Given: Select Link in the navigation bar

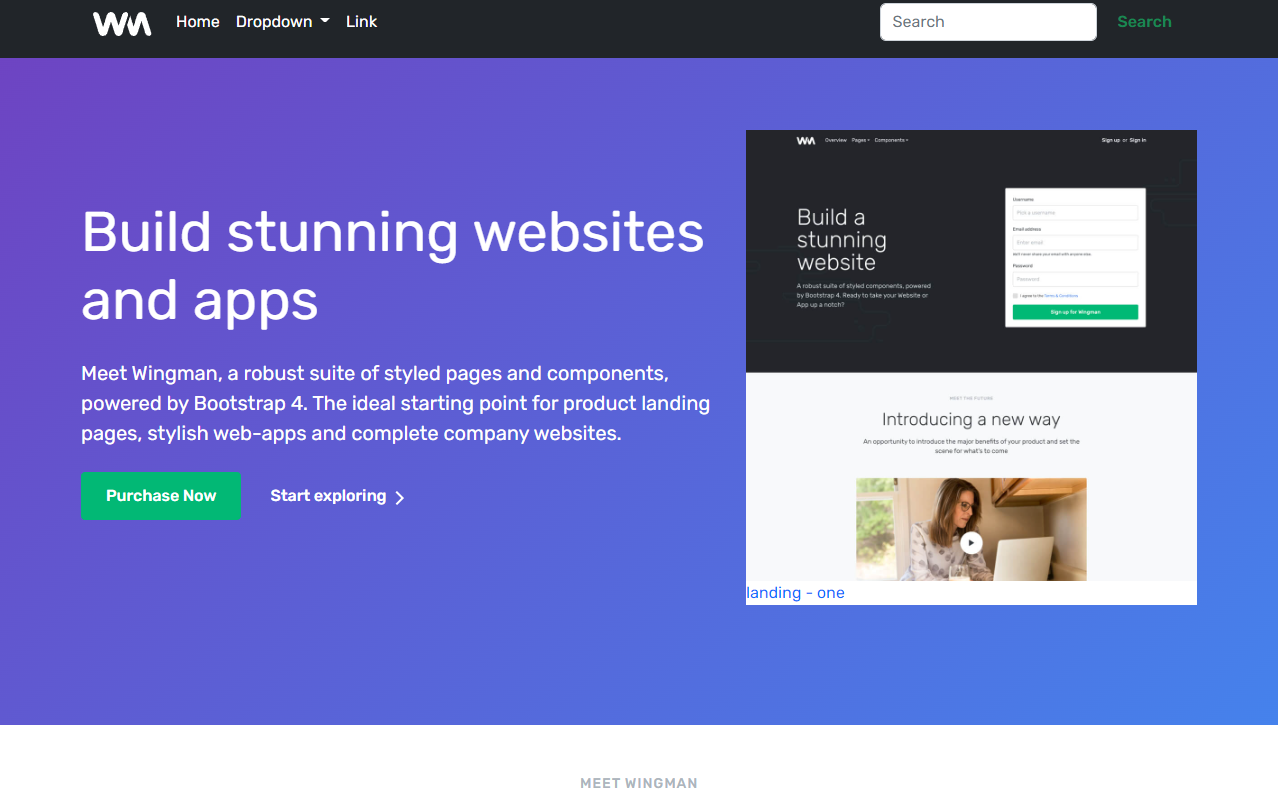Looking at the screenshot, I should [361, 21].
